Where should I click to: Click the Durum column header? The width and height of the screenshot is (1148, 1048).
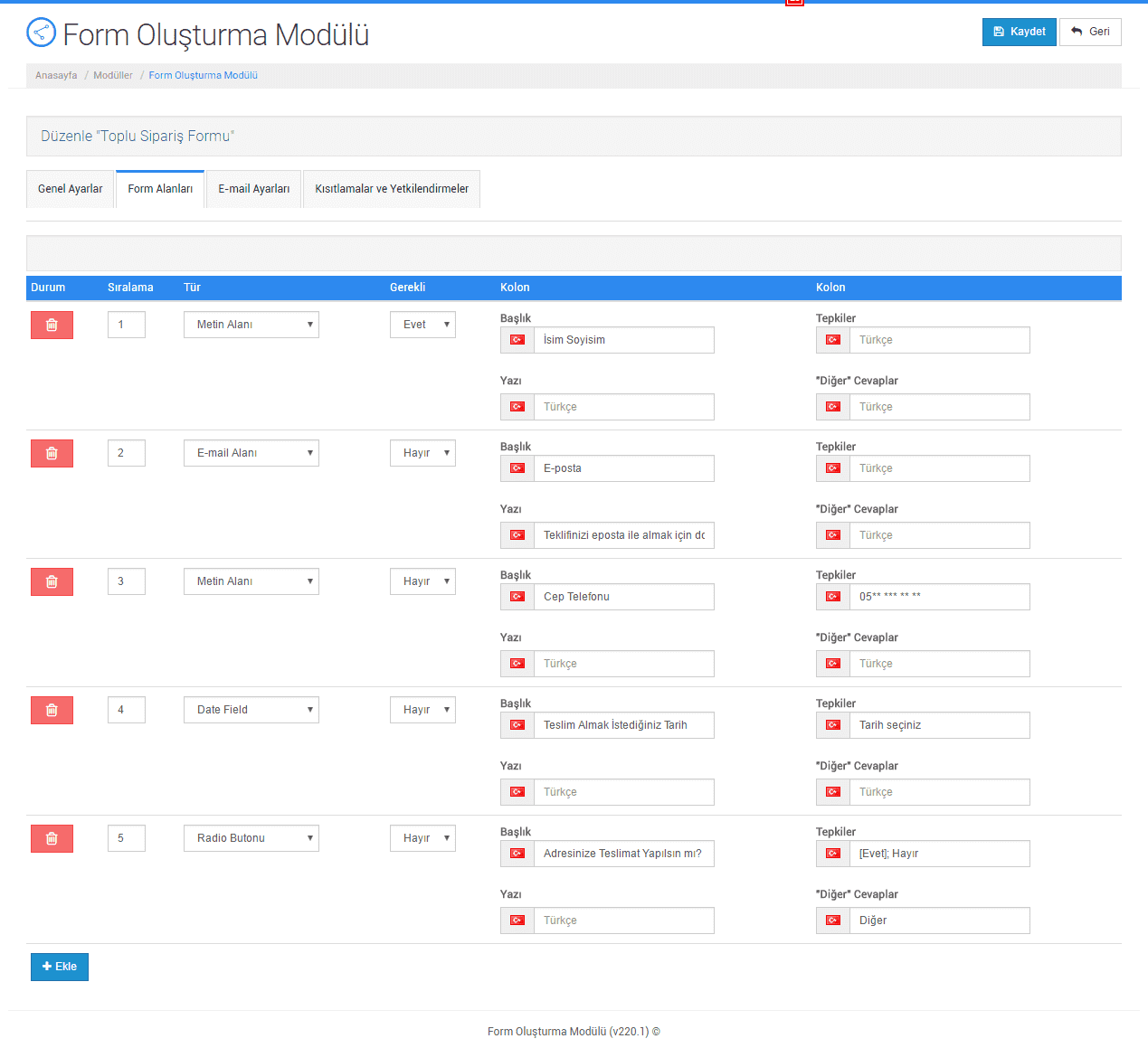[48, 288]
